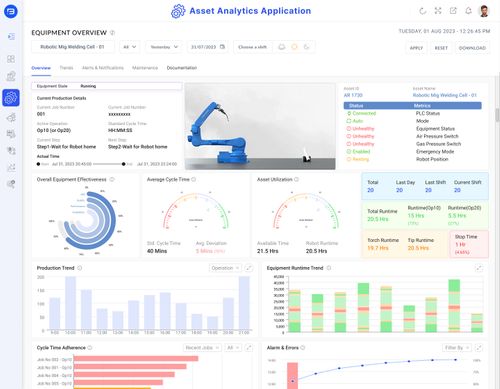500x389 pixels.
Task: Open the Recent Jobs dropdown in Cycle Time Adherence
Action: click(202, 348)
